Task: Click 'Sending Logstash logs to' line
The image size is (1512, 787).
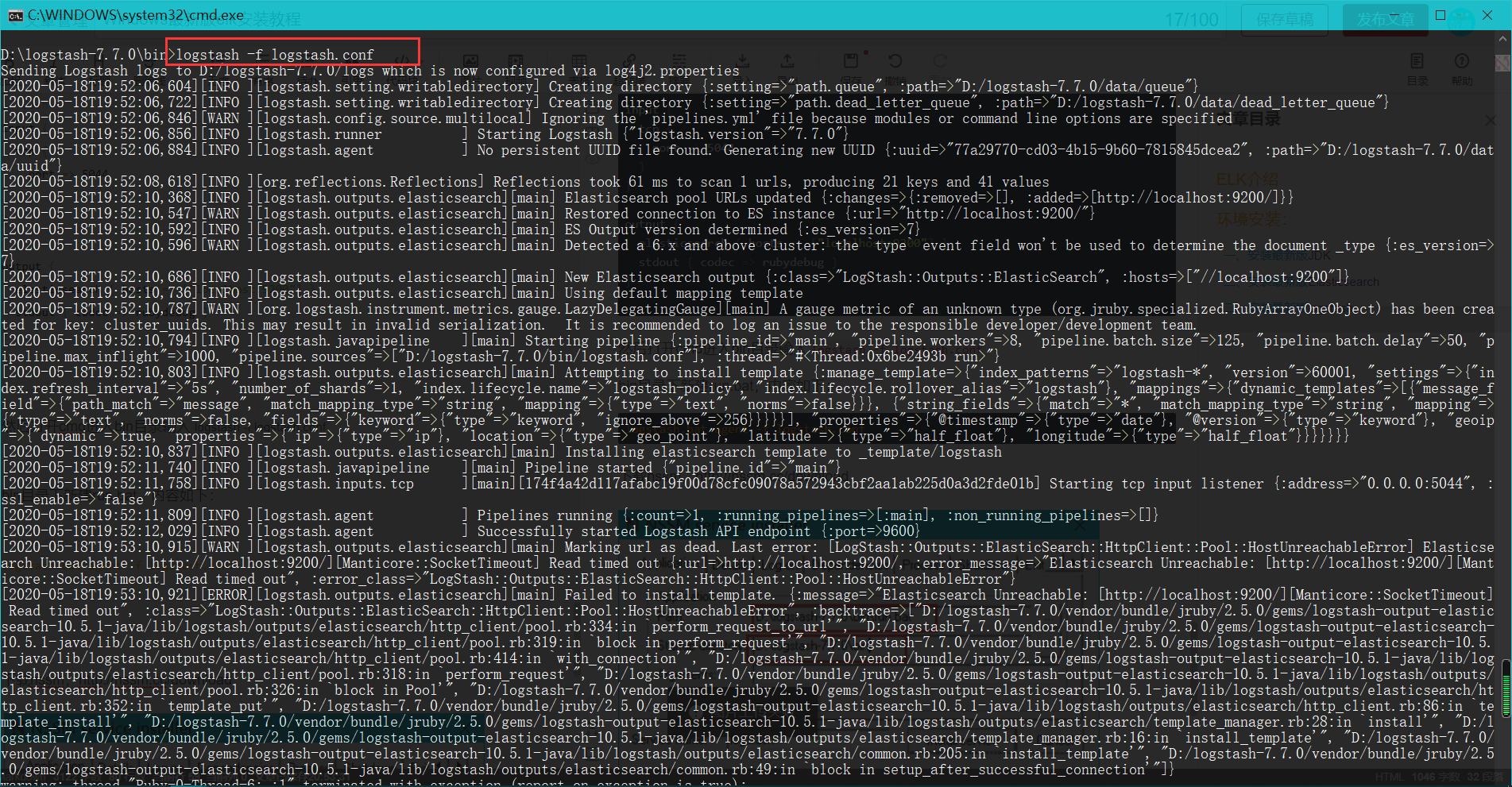Action: coord(370,71)
